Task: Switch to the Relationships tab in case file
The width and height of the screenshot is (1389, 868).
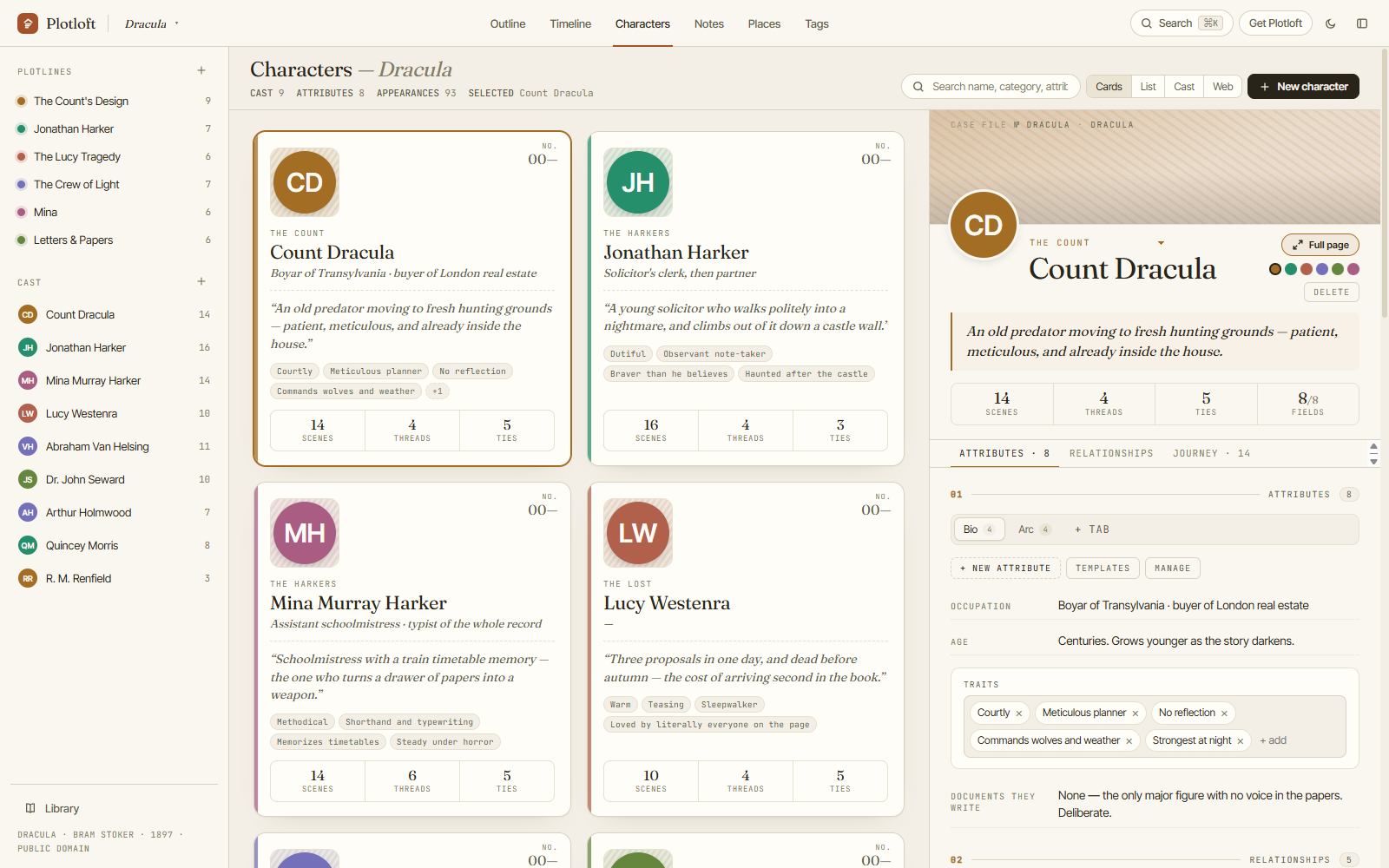Action: coord(1111,453)
